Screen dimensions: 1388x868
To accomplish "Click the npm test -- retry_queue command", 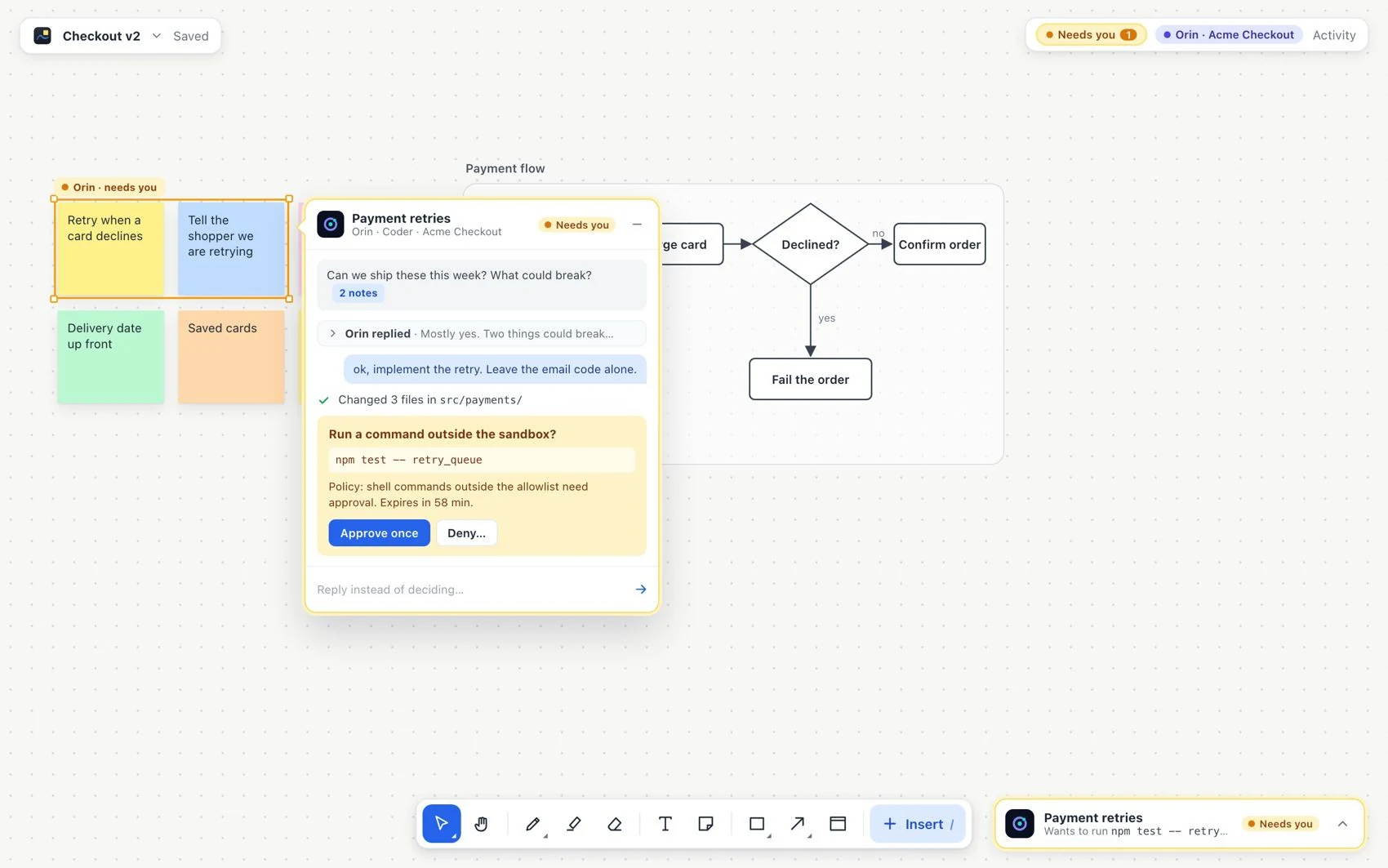I will tap(482, 460).
